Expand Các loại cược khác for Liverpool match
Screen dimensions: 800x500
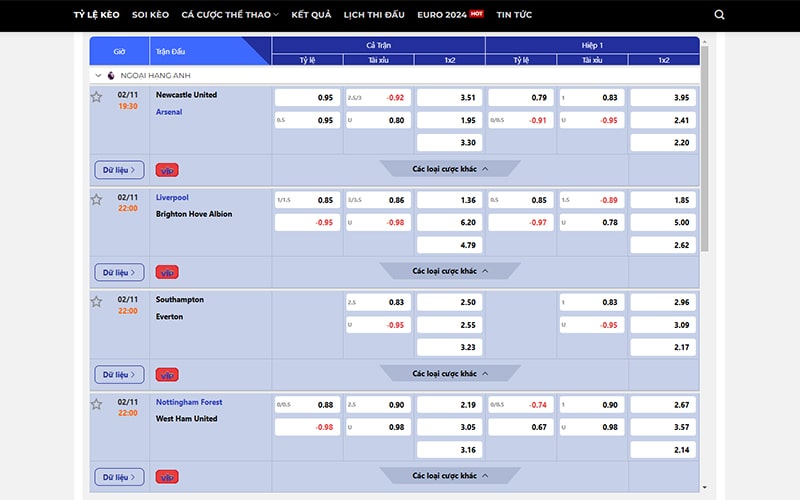[x=450, y=271]
